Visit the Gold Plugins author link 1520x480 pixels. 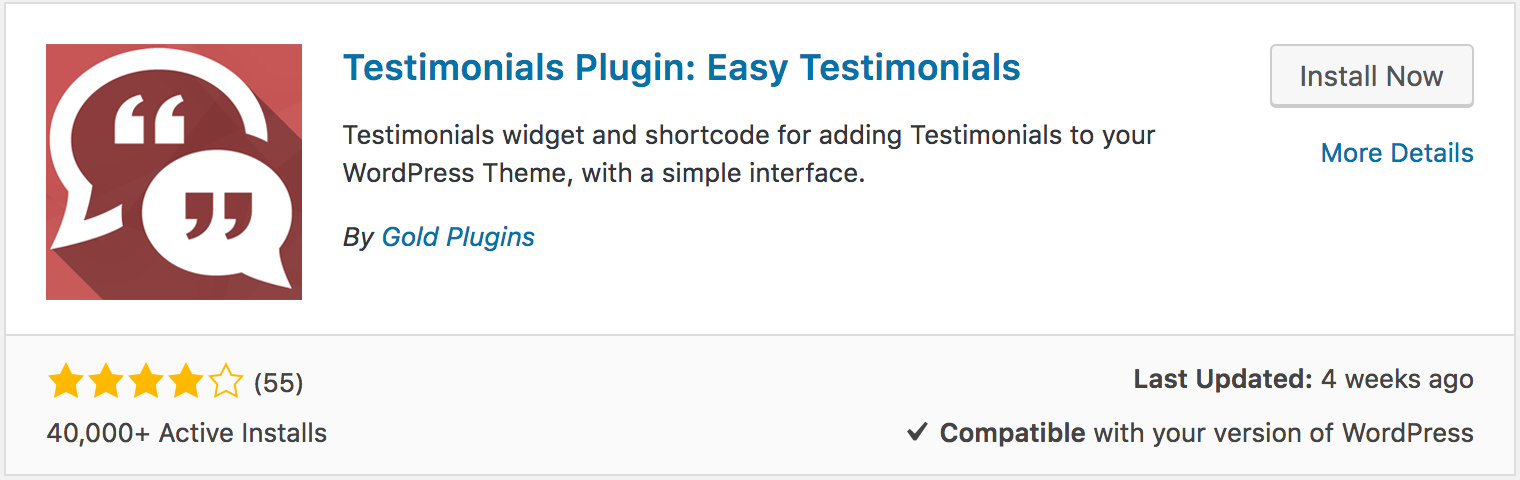tap(458, 237)
